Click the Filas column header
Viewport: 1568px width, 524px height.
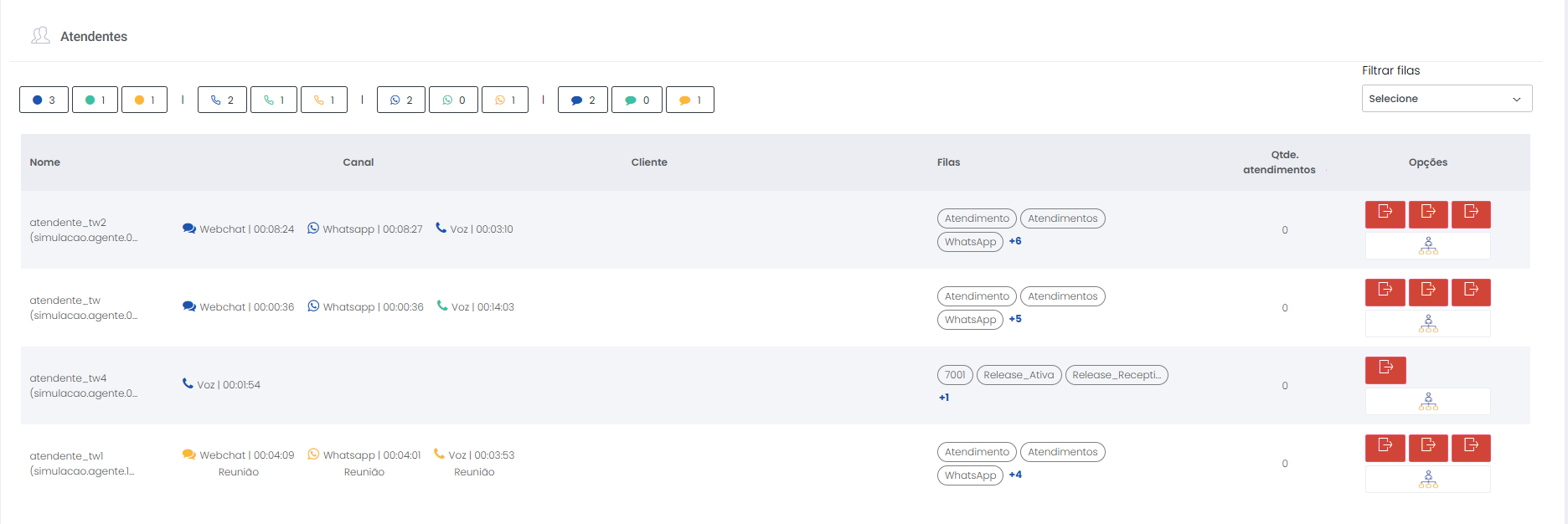pos(948,162)
